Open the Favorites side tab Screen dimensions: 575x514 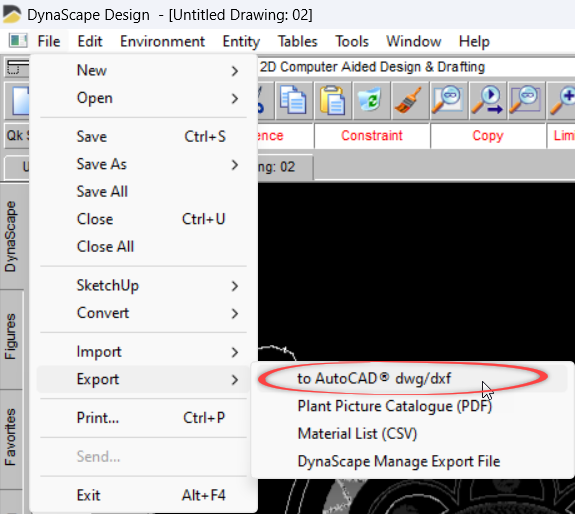pyautogui.click(x=11, y=437)
